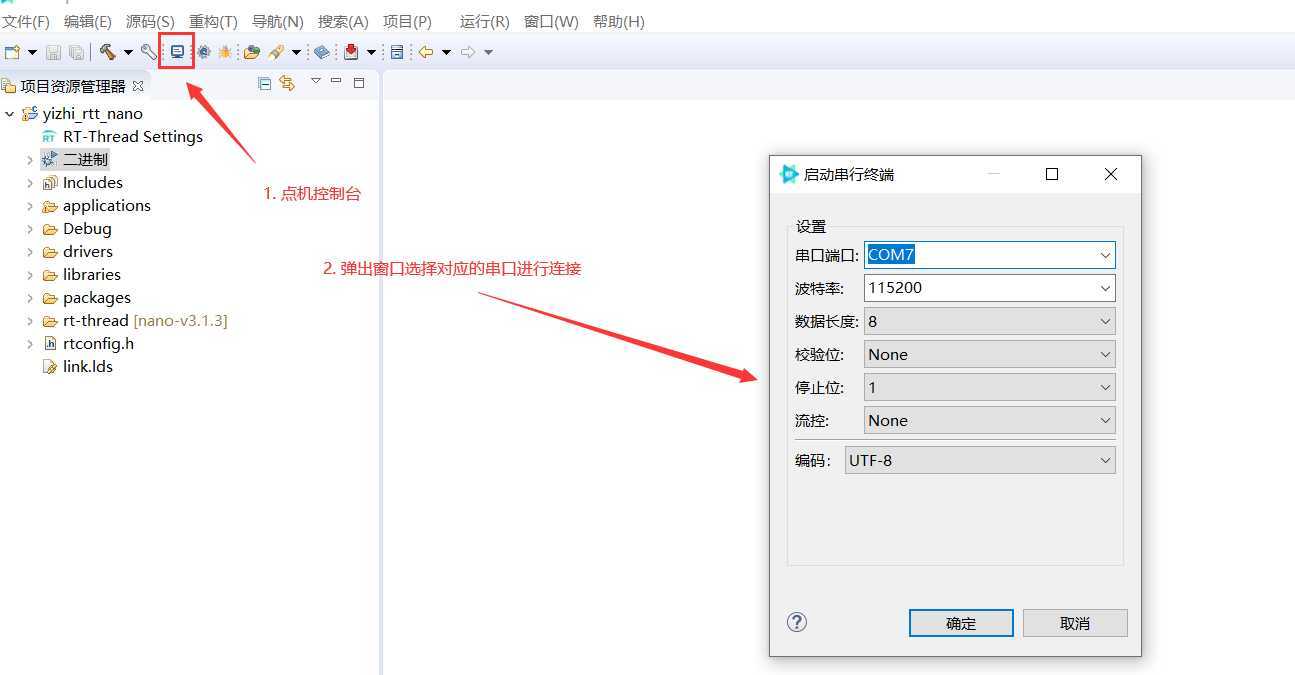Click the hammer Build icon
Image resolution: width=1295 pixels, height=675 pixels.
coord(107,52)
